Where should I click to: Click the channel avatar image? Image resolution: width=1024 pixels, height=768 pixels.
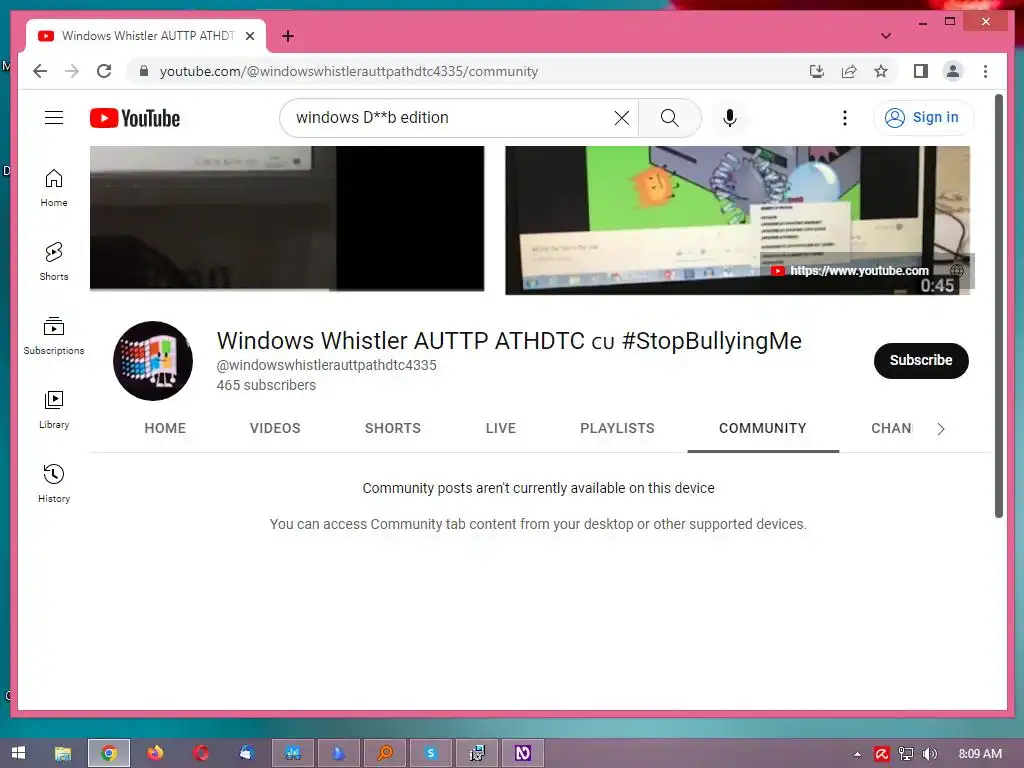tap(153, 360)
